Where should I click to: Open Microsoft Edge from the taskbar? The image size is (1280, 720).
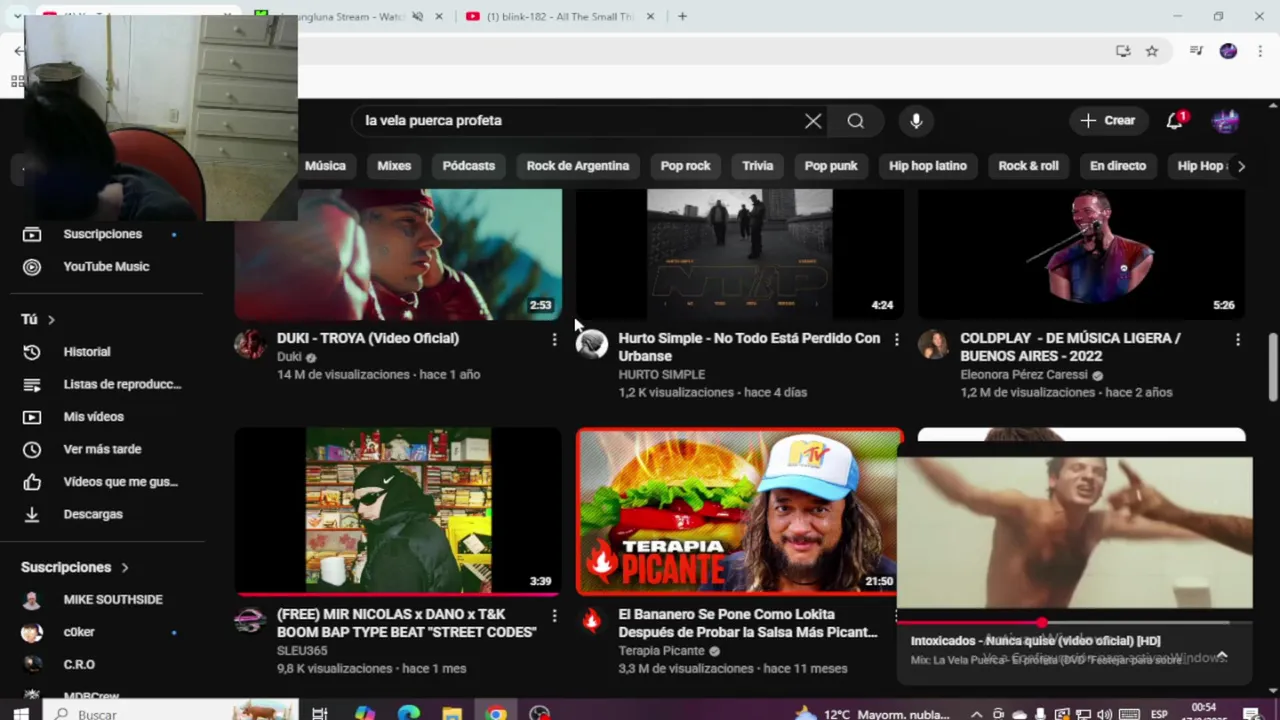(x=409, y=714)
